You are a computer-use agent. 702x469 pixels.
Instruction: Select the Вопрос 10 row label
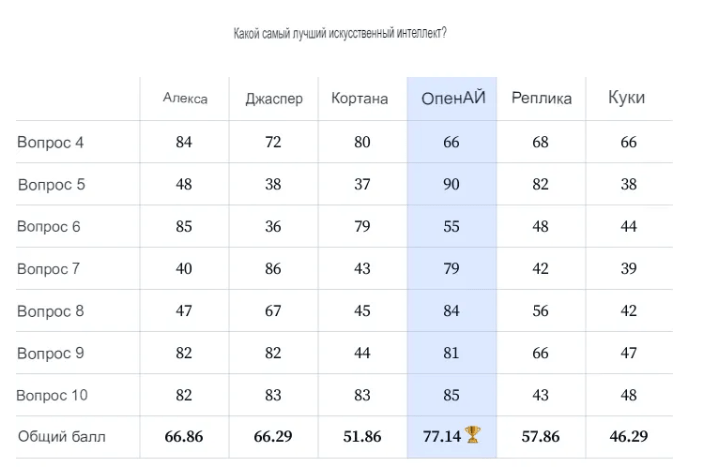[x=52, y=395]
